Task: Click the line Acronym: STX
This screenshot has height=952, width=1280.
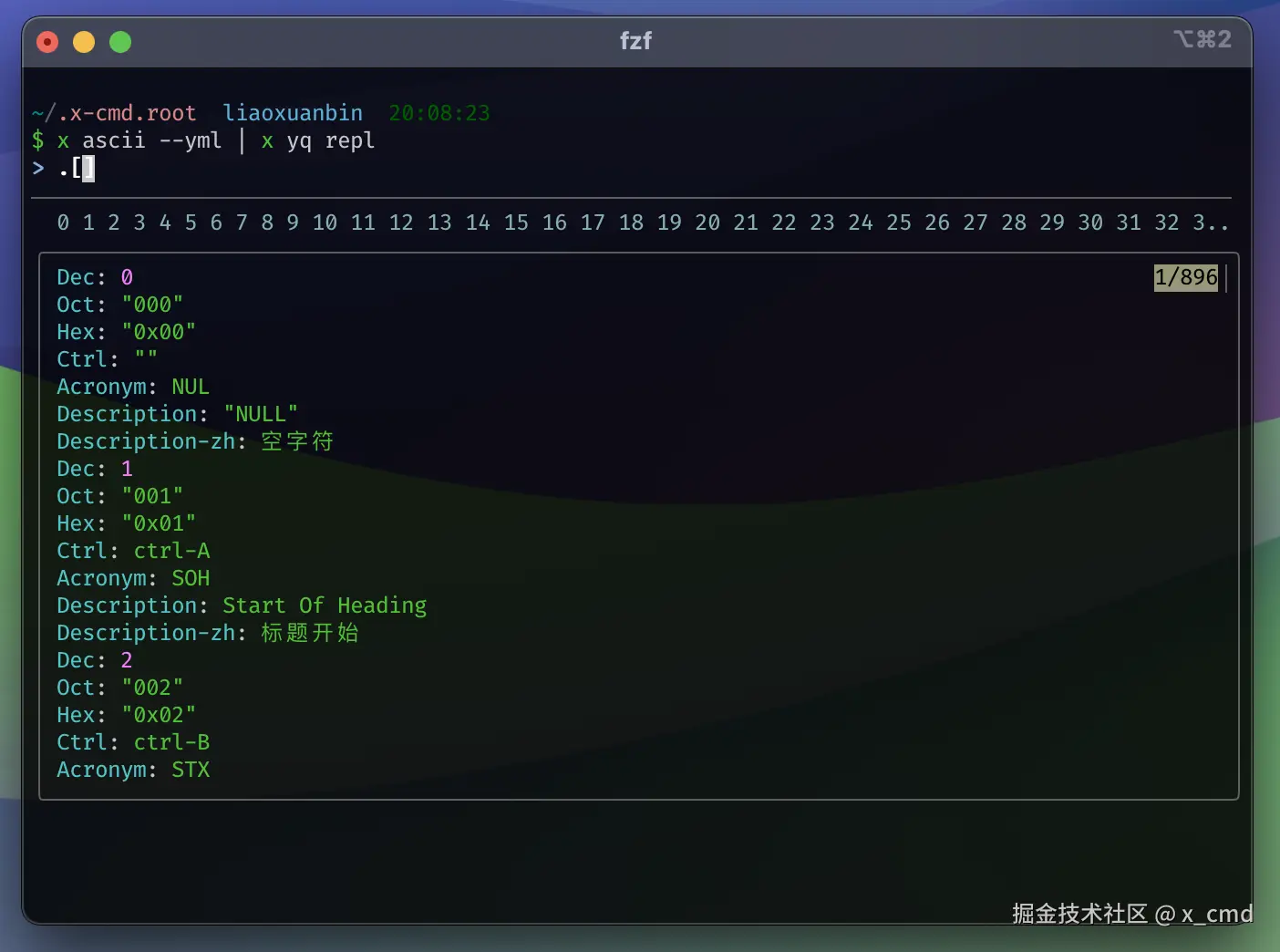Action: pyautogui.click(x=133, y=770)
